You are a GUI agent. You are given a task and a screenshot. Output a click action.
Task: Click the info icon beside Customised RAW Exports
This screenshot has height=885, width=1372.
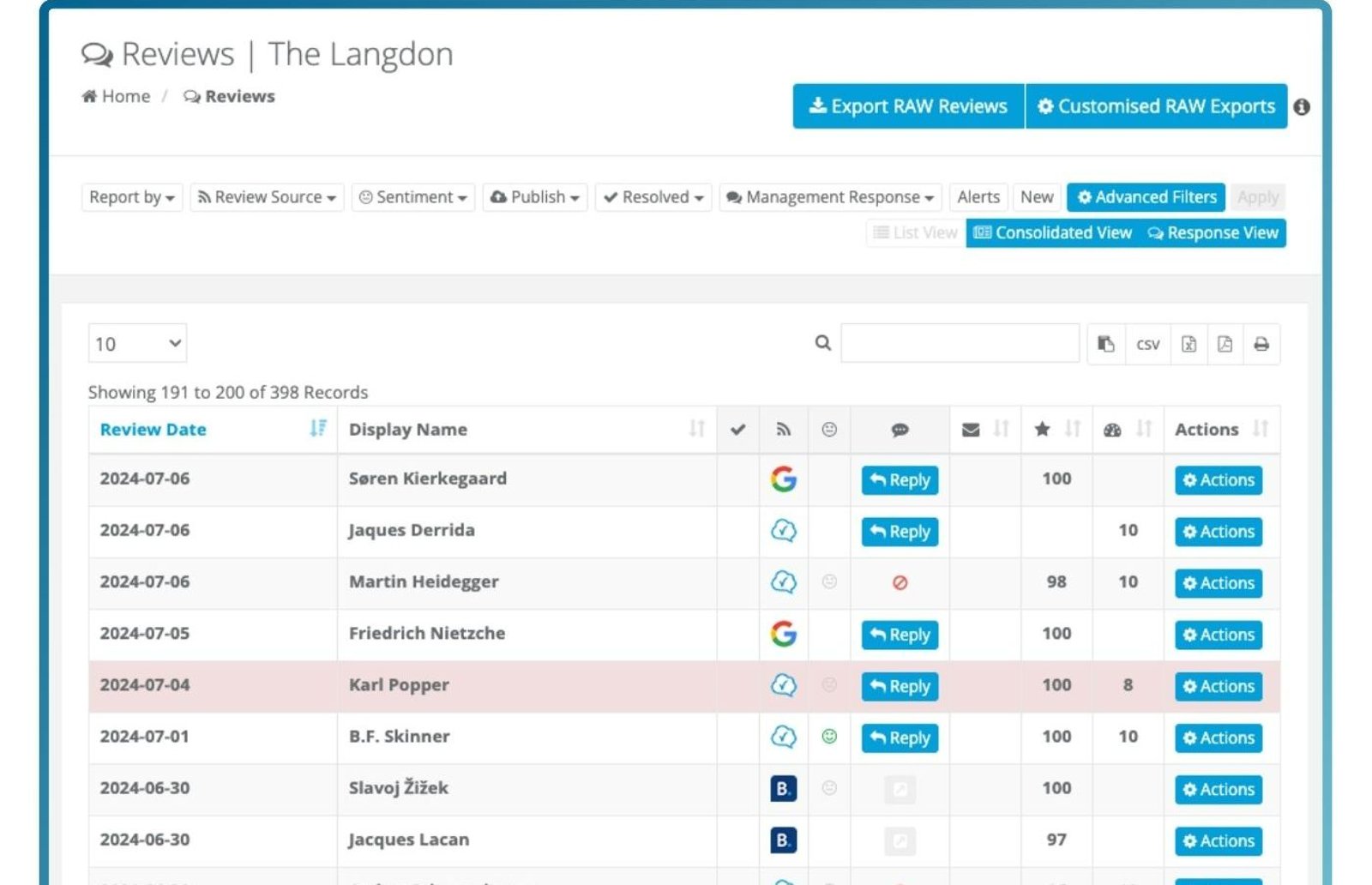(x=1302, y=107)
